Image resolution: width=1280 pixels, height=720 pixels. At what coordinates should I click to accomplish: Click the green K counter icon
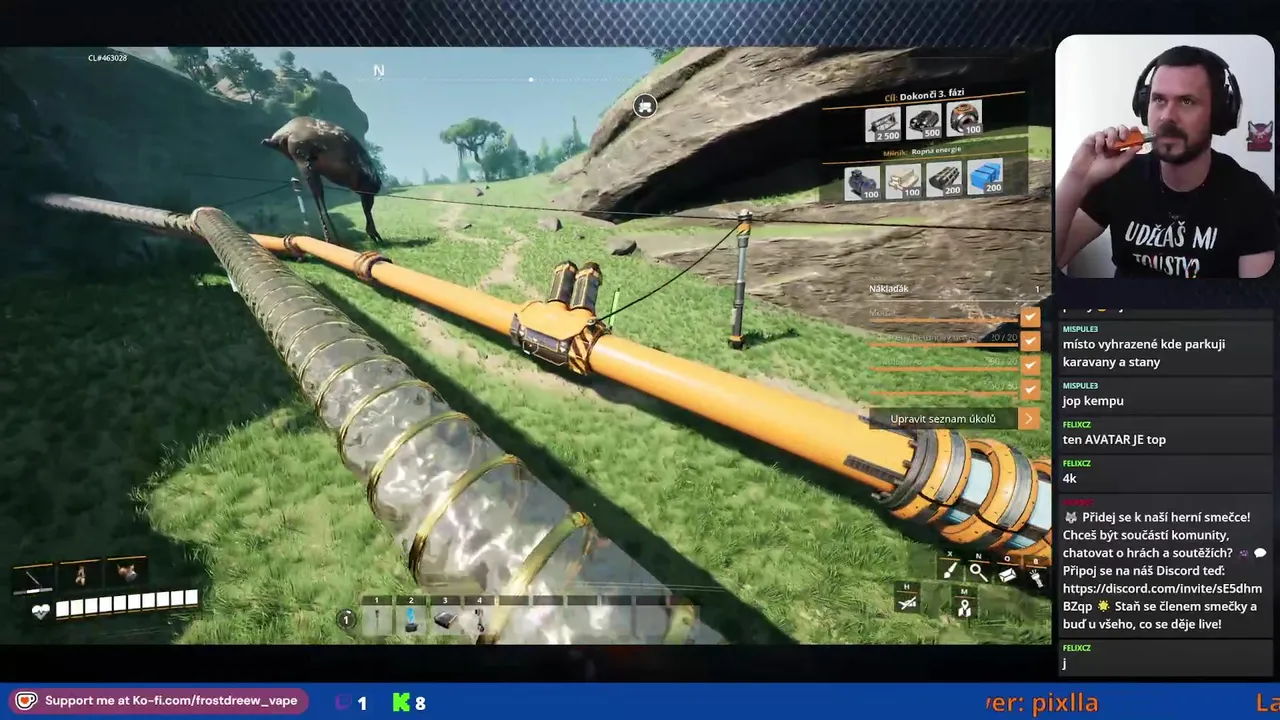[401, 702]
